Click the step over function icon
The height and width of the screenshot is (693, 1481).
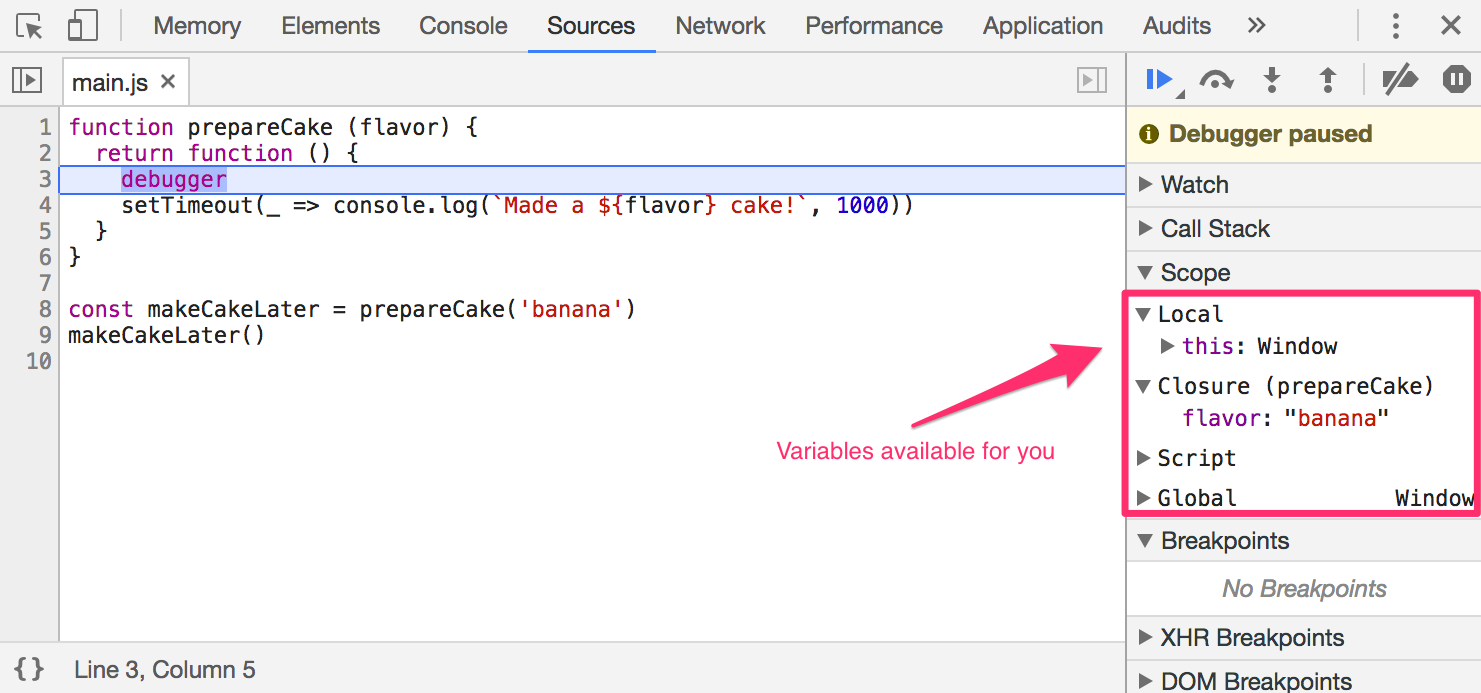pyautogui.click(x=1216, y=80)
